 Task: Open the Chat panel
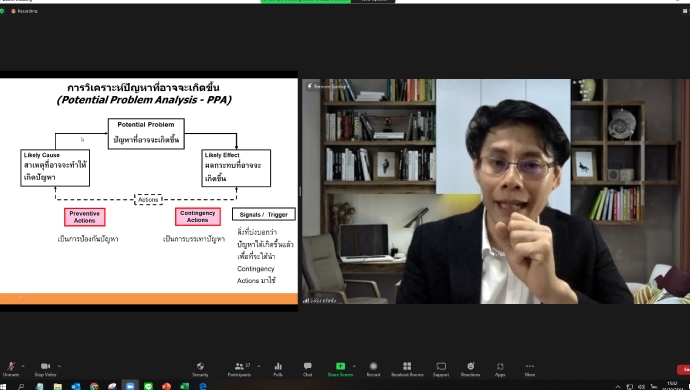coord(308,369)
